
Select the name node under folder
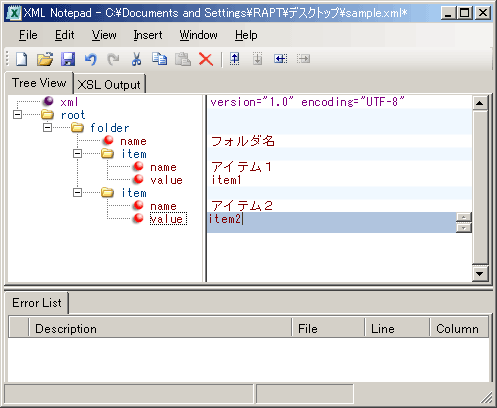point(133,141)
